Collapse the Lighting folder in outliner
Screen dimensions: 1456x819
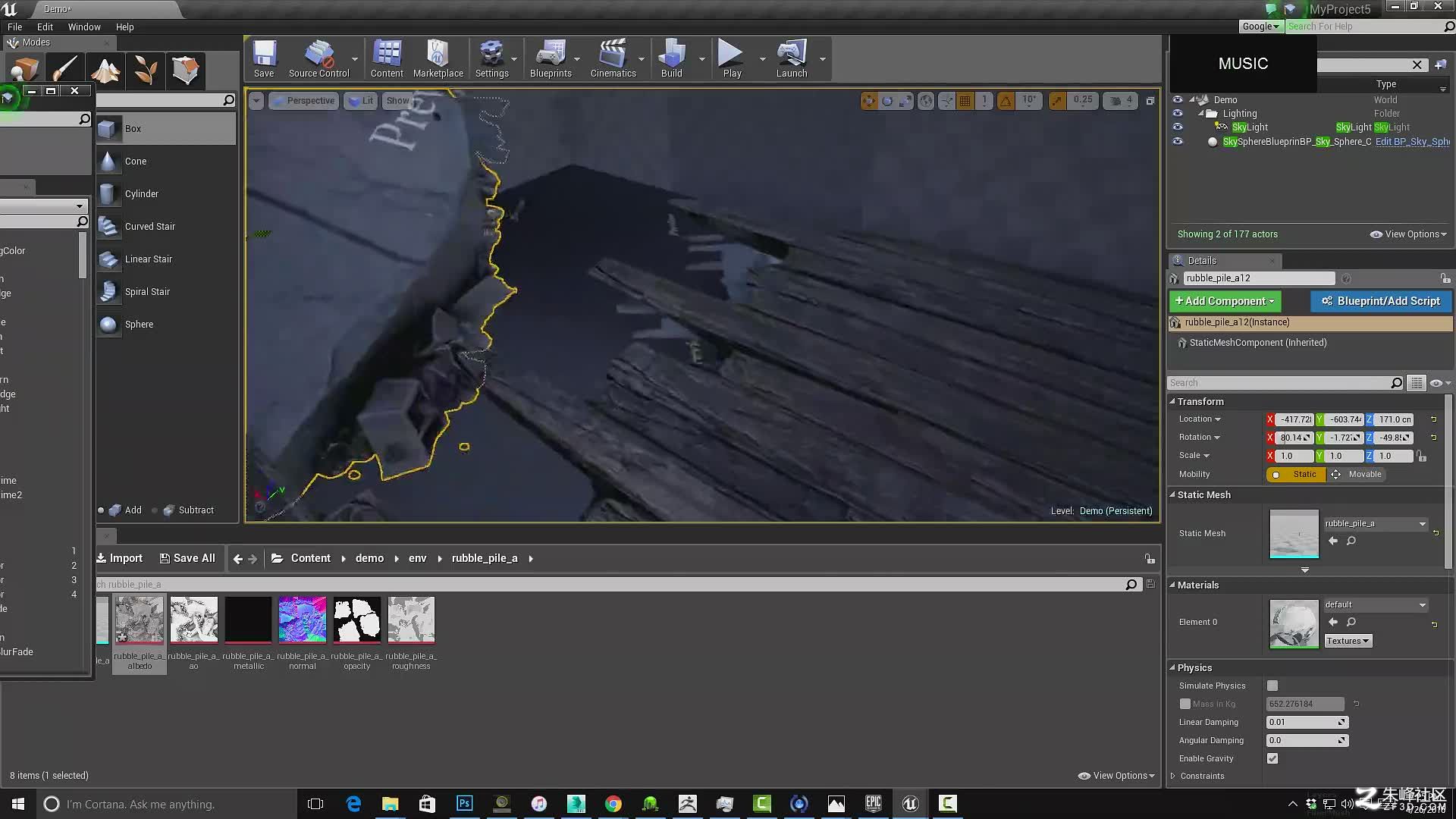click(x=1200, y=114)
